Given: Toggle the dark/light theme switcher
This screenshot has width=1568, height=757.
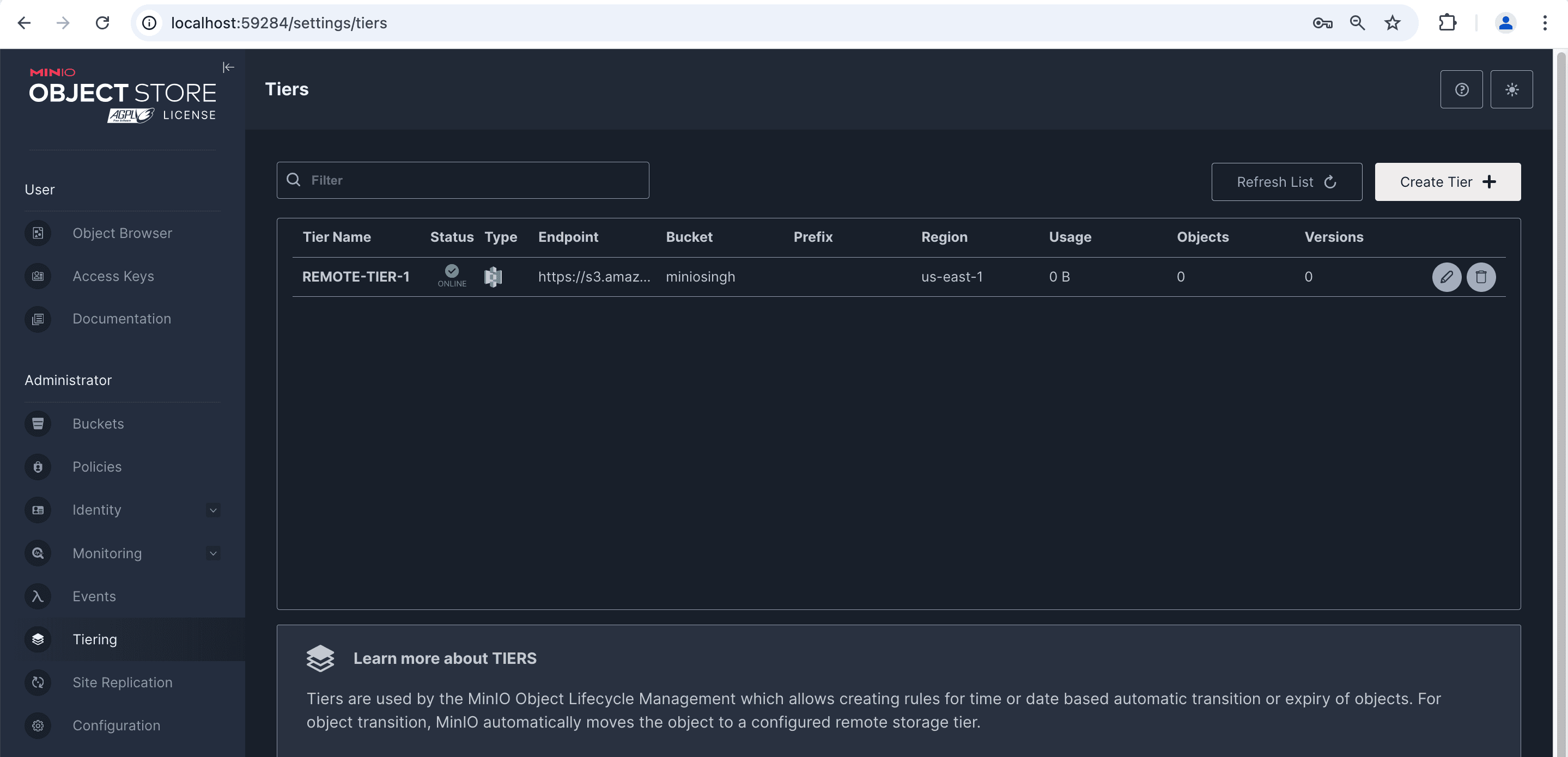Looking at the screenshot, I should point(1511,89).
